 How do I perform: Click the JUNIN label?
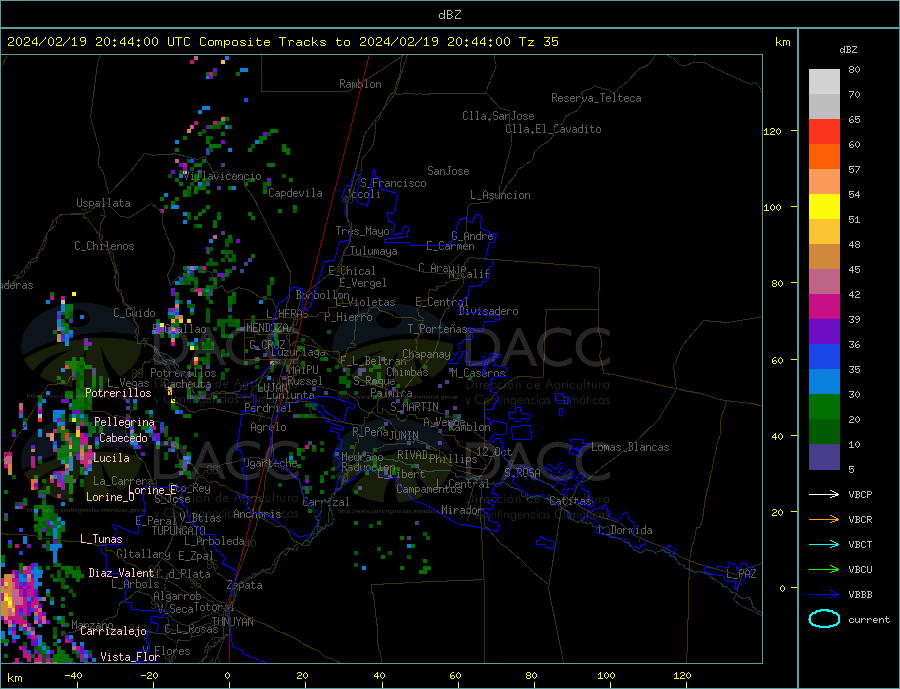pyautogui.click(x=404, y=436)
